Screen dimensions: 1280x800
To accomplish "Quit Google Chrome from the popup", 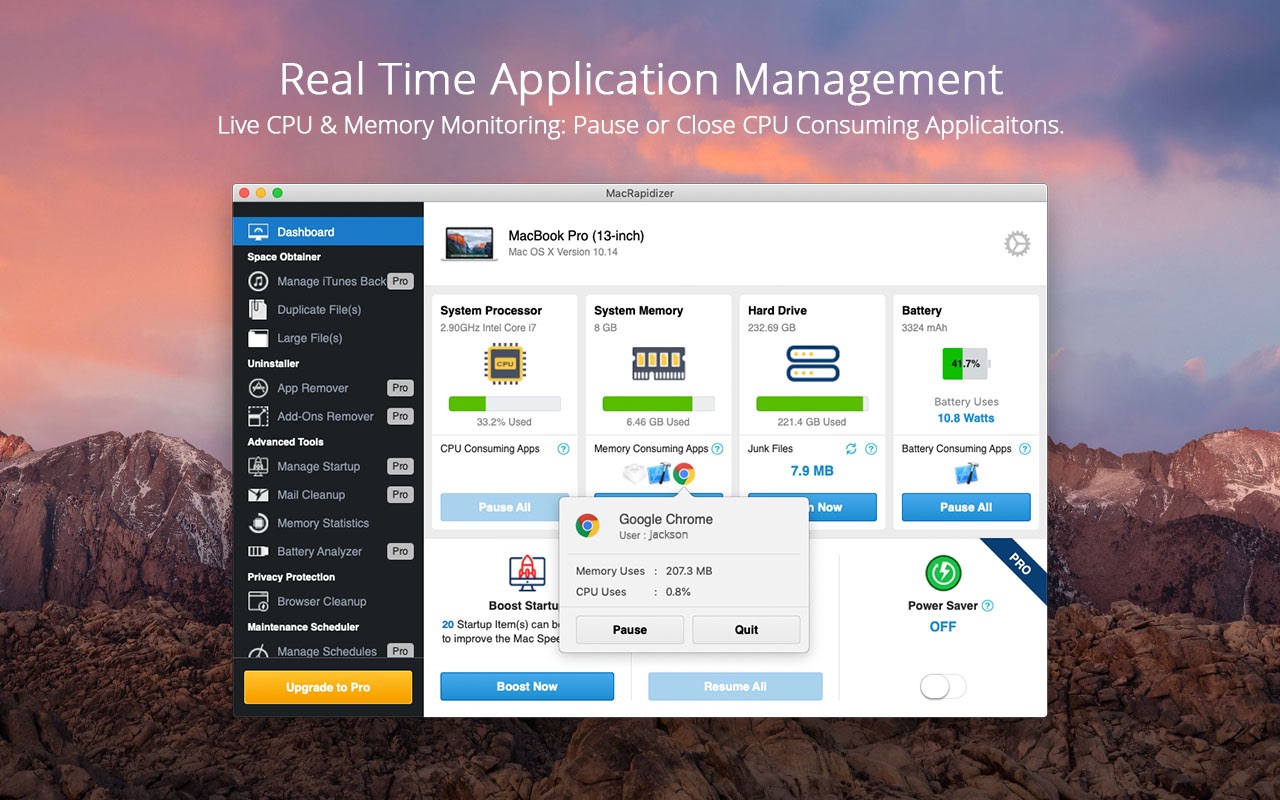I will (746, 630).
